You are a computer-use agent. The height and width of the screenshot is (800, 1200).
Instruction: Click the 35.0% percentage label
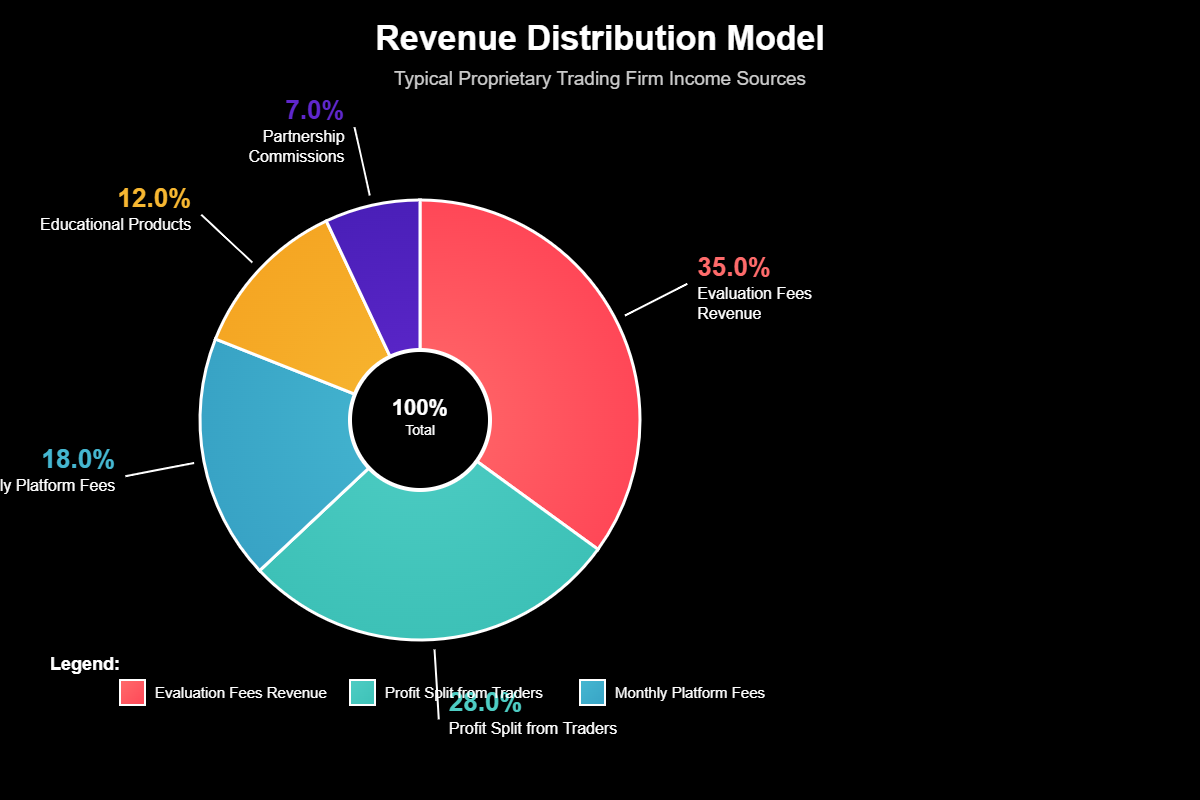point(733,267)
